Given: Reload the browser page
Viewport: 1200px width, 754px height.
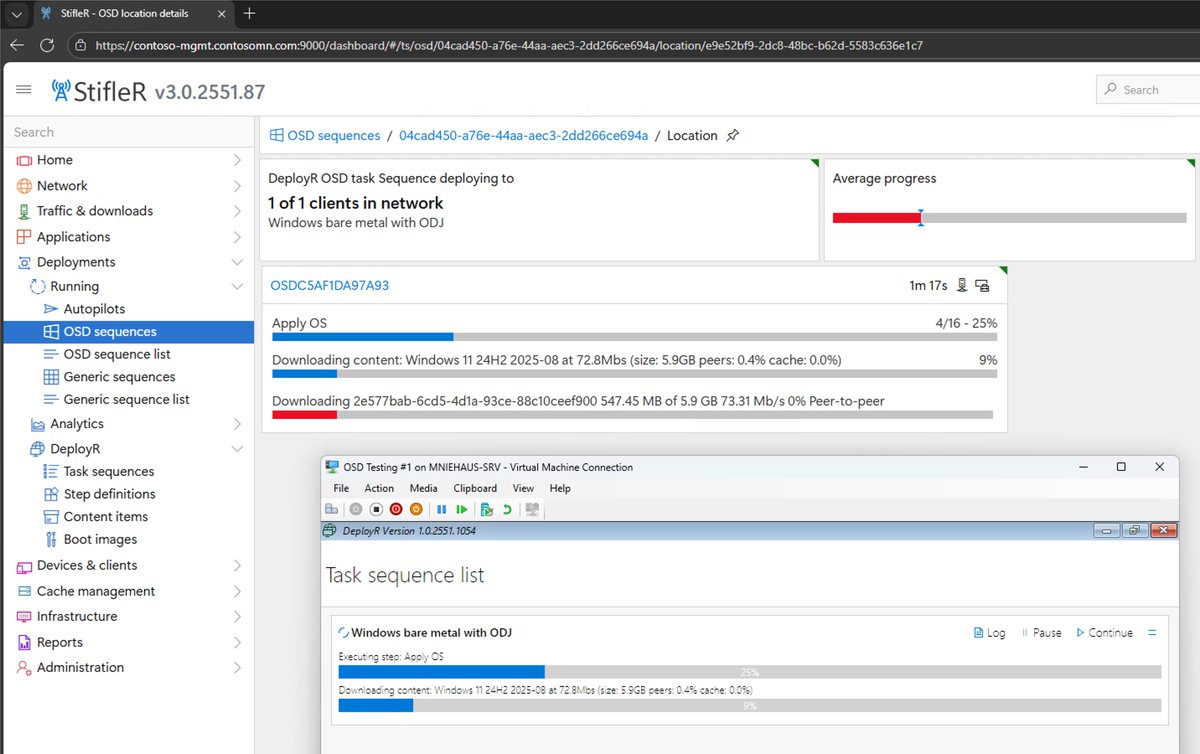Looking at the screenshot, I should point(47,45).
